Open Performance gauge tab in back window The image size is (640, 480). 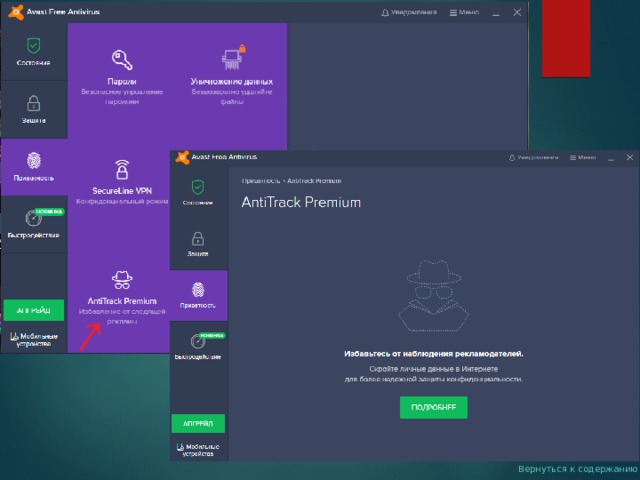coord(33,224)
